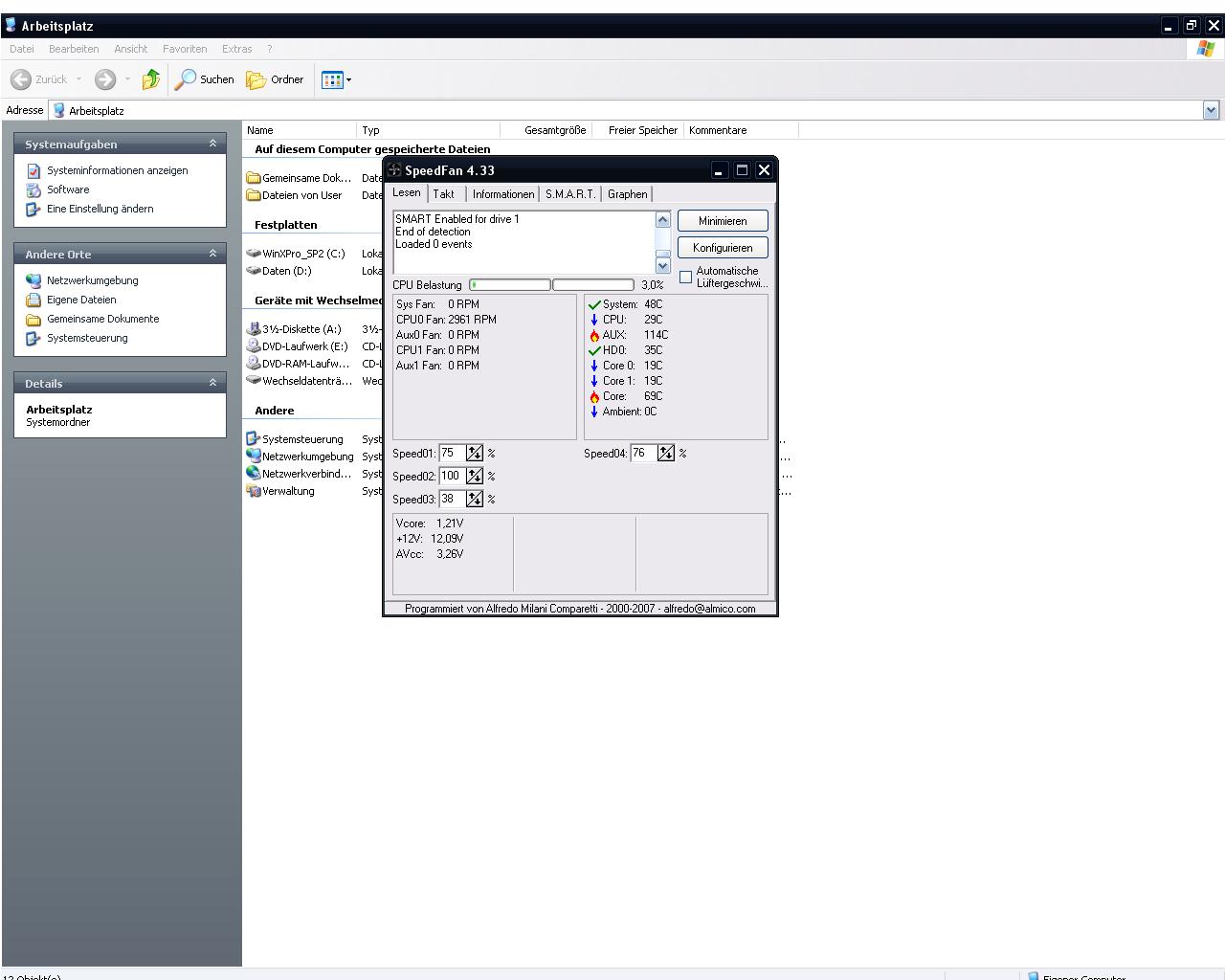Viewport: 1225px width, 980px height.
Task: Switch to SpeedFan S.M.A.R.T. tab
Action: (570, 194)
